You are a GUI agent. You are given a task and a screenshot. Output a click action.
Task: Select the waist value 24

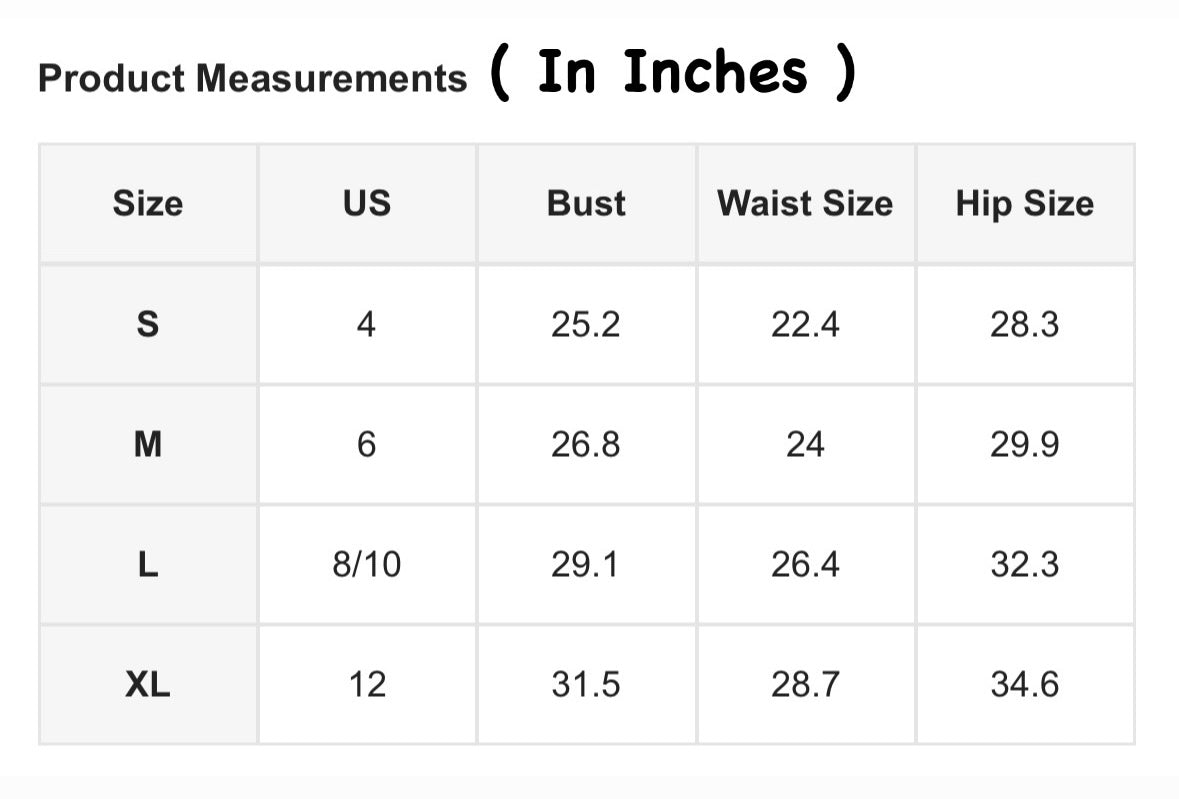coord(805,444)
